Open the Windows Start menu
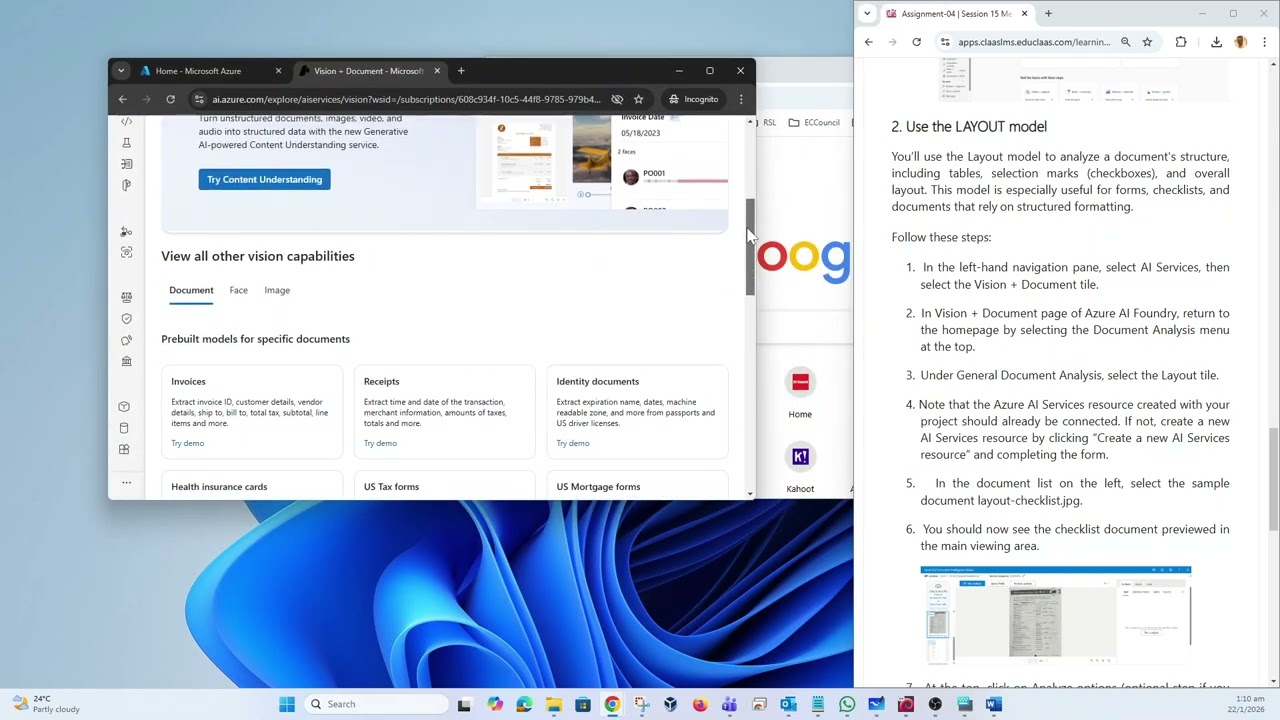The height and width of the screenshot is (720, 1280). tap(287, 704)
